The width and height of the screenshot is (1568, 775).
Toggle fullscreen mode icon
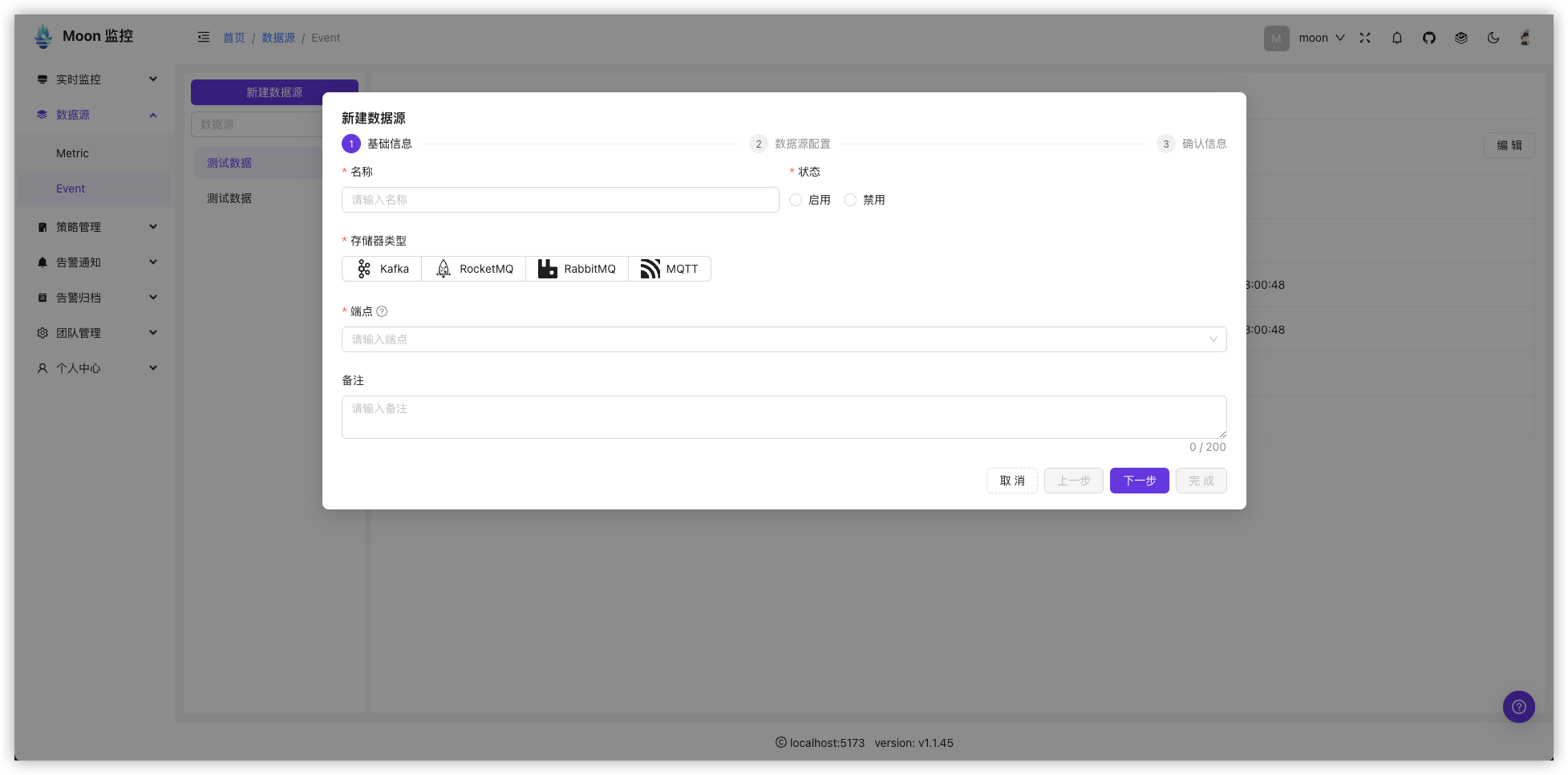[1365, 38]
